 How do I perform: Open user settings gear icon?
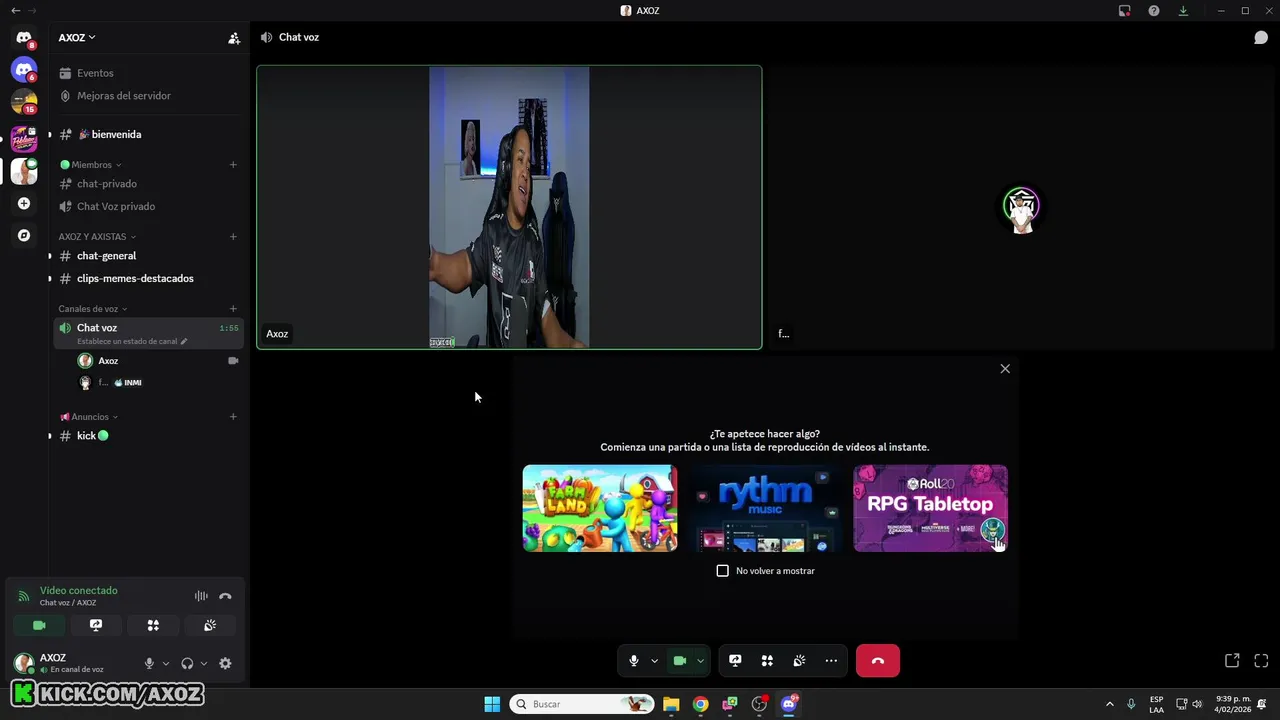tap(225, 663)
